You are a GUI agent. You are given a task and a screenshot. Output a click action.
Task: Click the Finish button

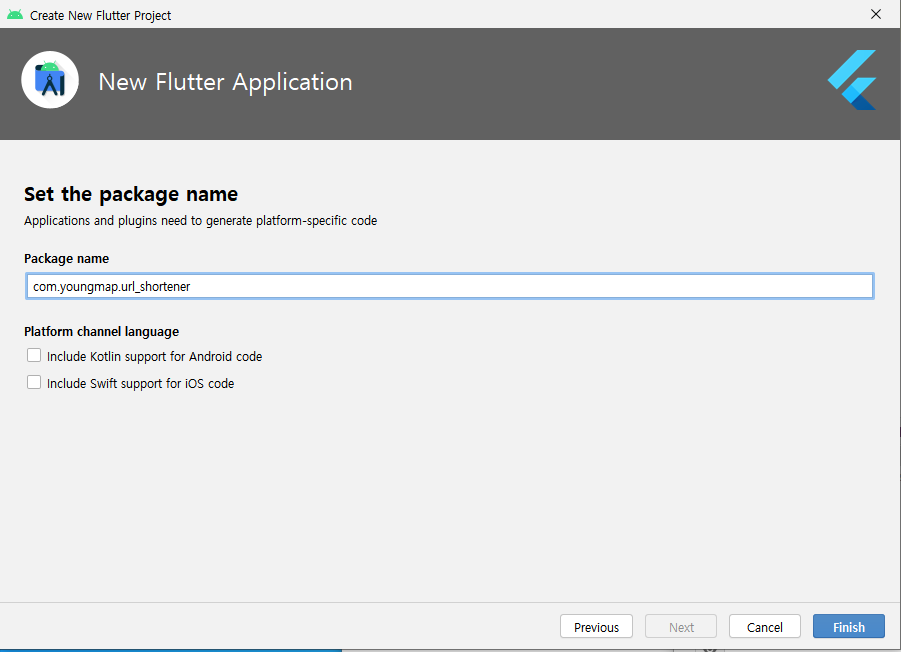849,627
